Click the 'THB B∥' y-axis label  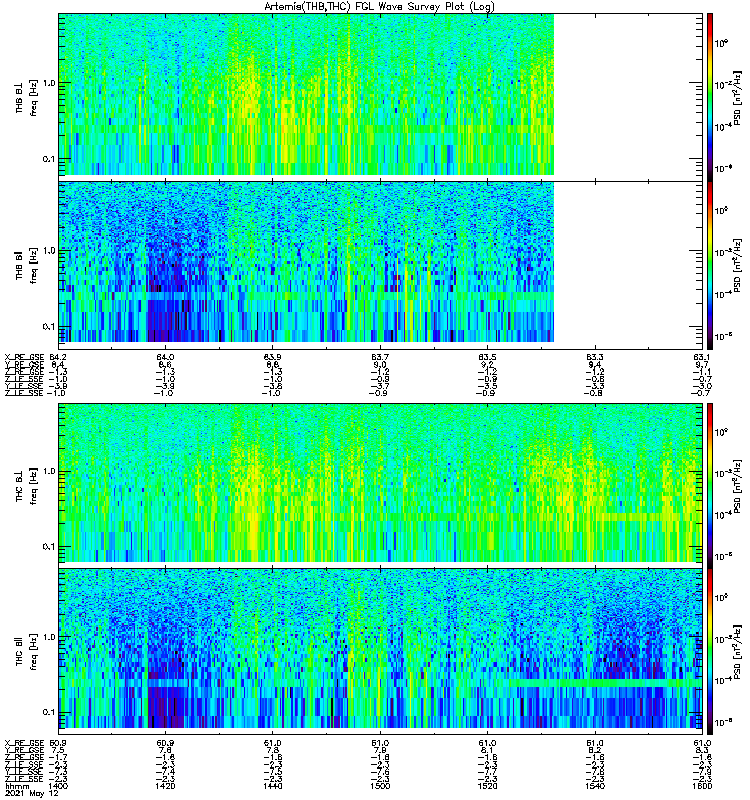coord(20,265)
